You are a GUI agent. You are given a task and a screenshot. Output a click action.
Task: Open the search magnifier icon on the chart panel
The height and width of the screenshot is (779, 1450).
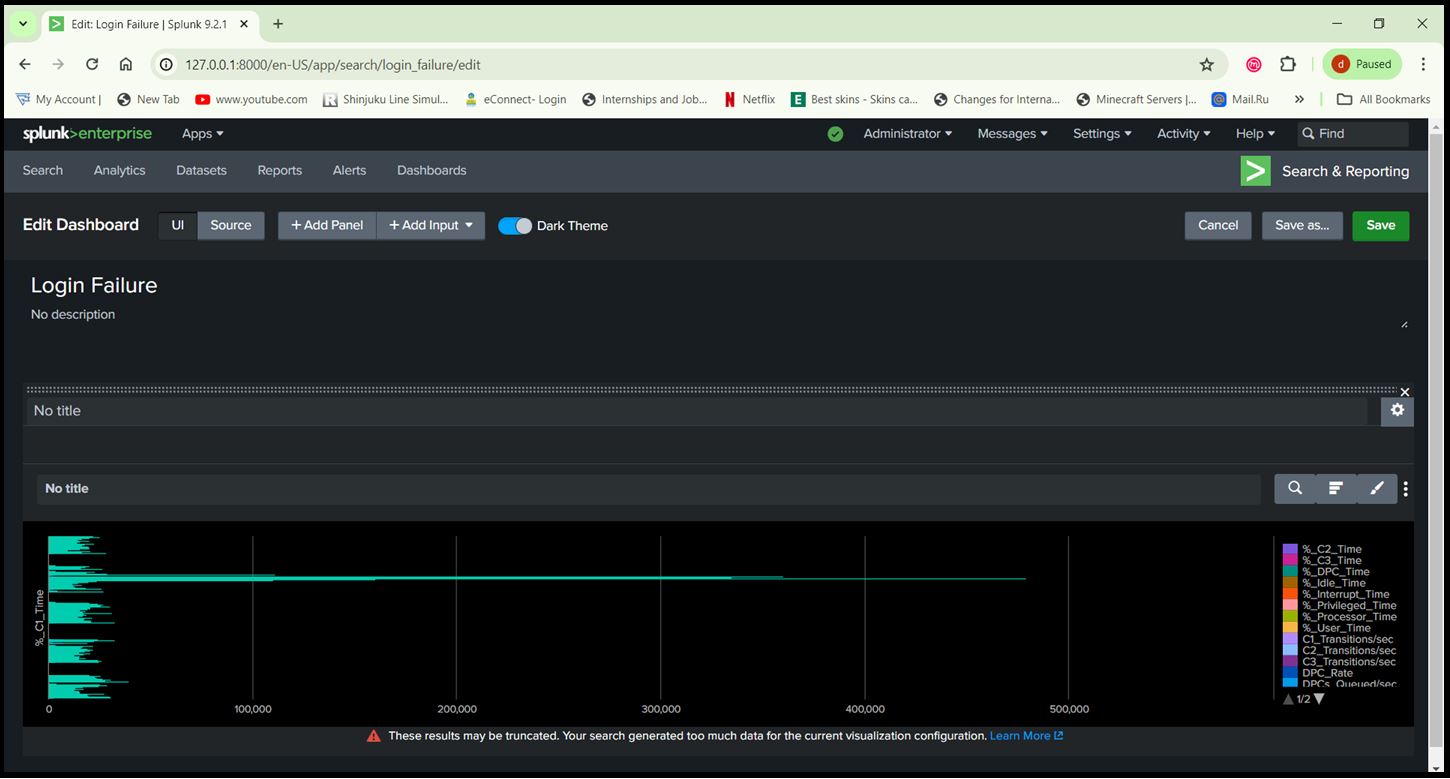click(1295, 488)
